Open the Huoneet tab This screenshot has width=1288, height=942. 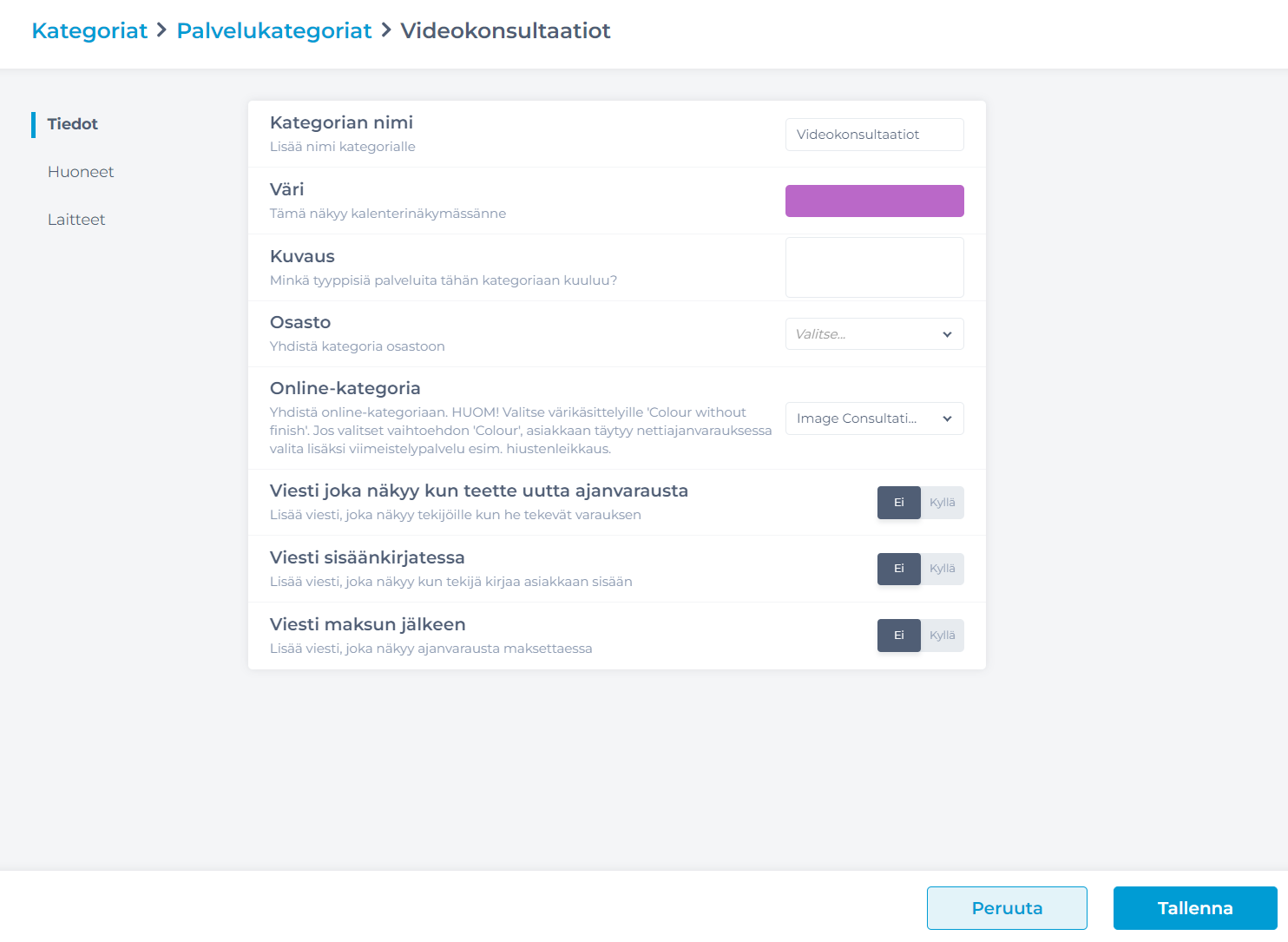[x=81, y=172]
